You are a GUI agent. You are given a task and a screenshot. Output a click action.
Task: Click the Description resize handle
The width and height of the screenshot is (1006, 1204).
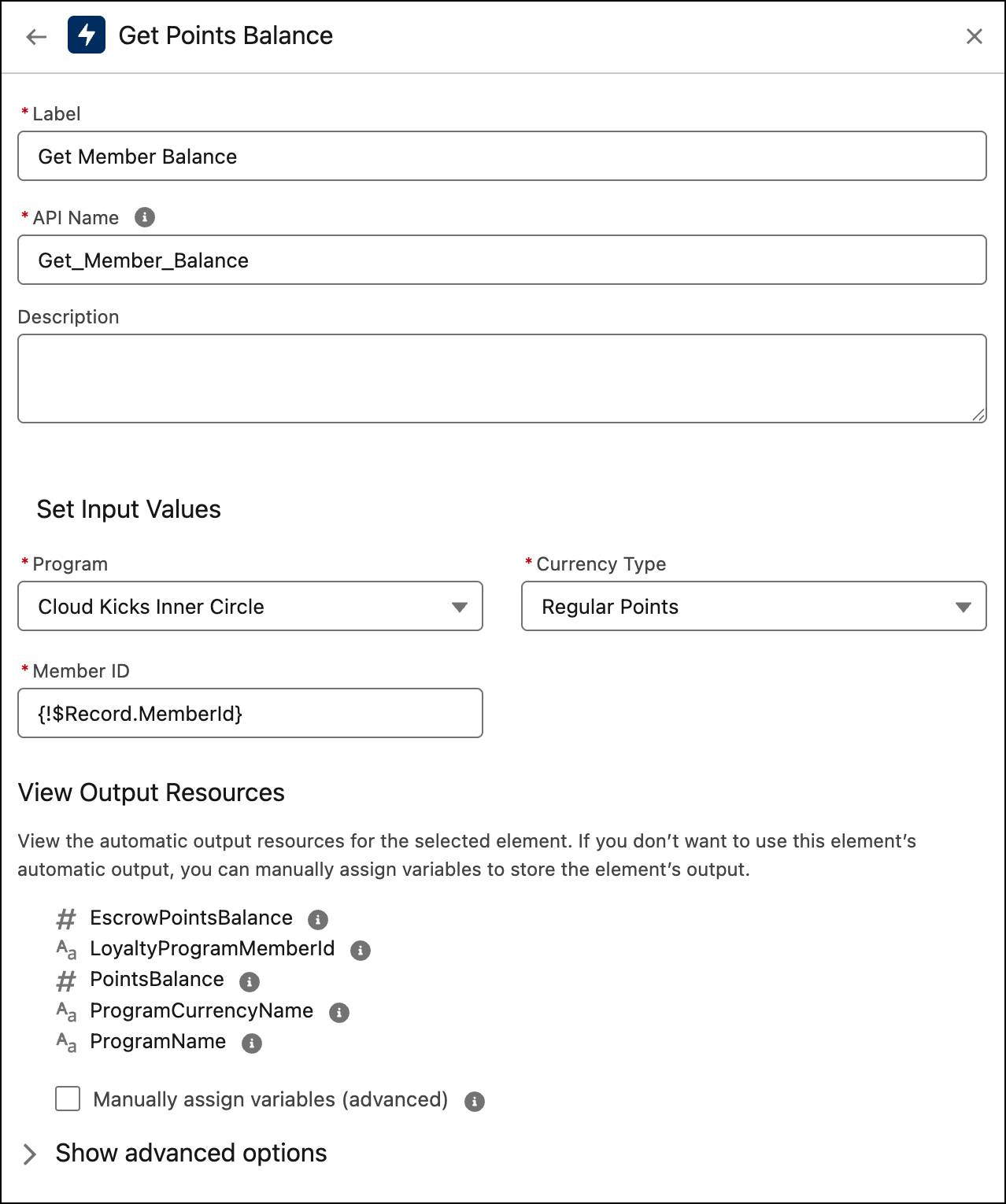point(978,415)
